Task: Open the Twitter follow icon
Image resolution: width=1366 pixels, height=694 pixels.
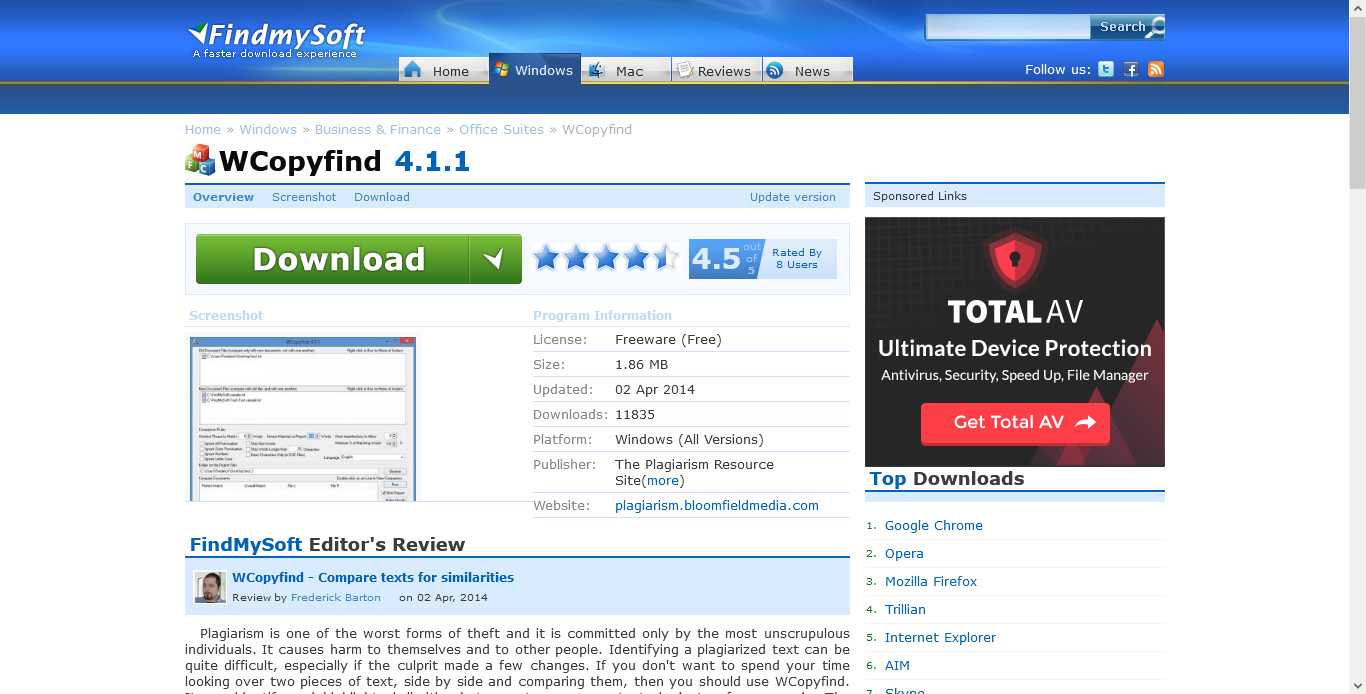Action: [x=1106, y=69]
